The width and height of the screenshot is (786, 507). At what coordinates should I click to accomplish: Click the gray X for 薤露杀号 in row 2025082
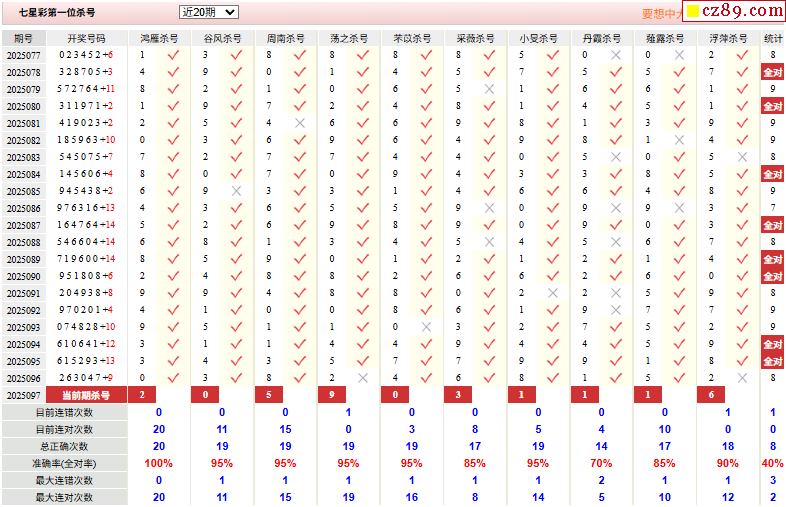(679, 140)
